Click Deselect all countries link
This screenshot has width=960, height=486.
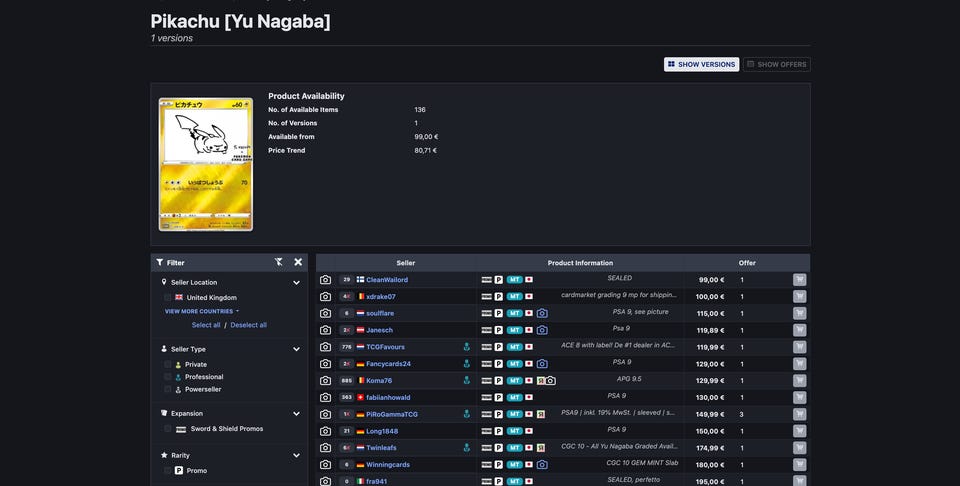[x=249, y=325]
